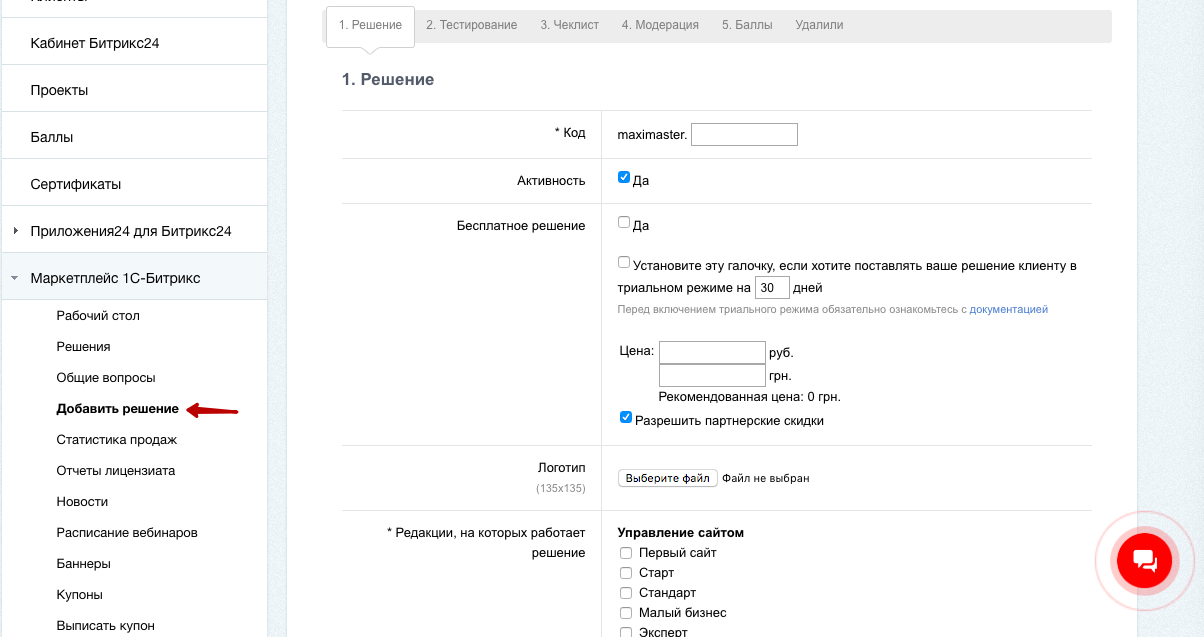Enable the trial mode checkbox
The width and height of the screenshot is (1204, 637).
[624, 263]
